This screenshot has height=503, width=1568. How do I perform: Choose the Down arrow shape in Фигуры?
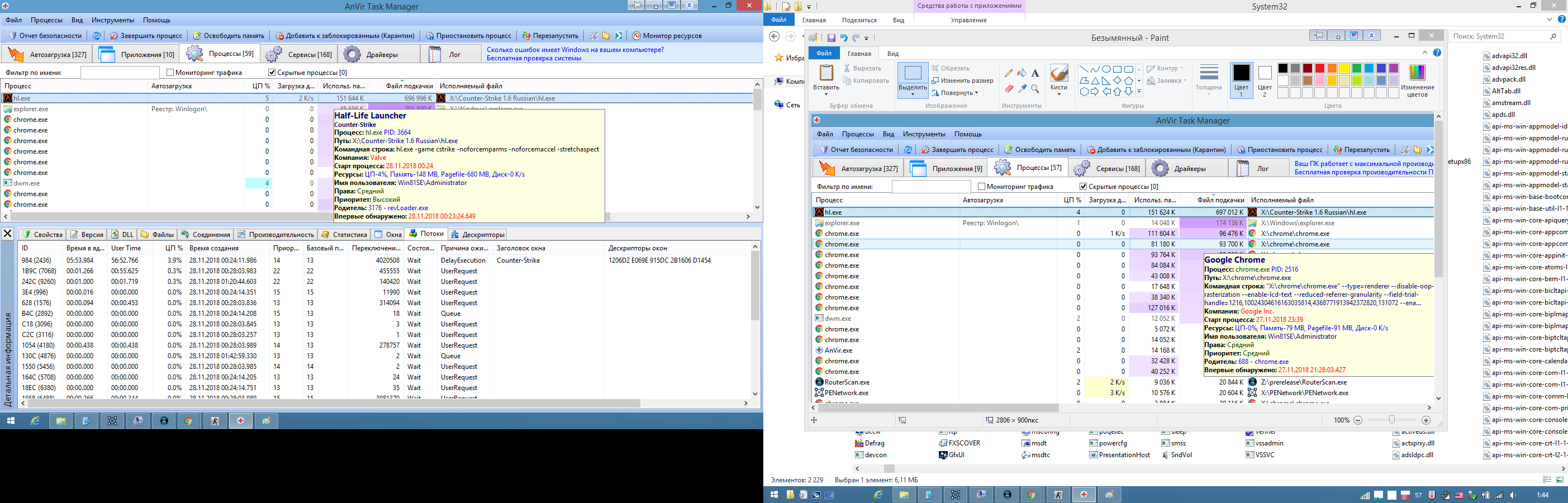coord(1129,92)
